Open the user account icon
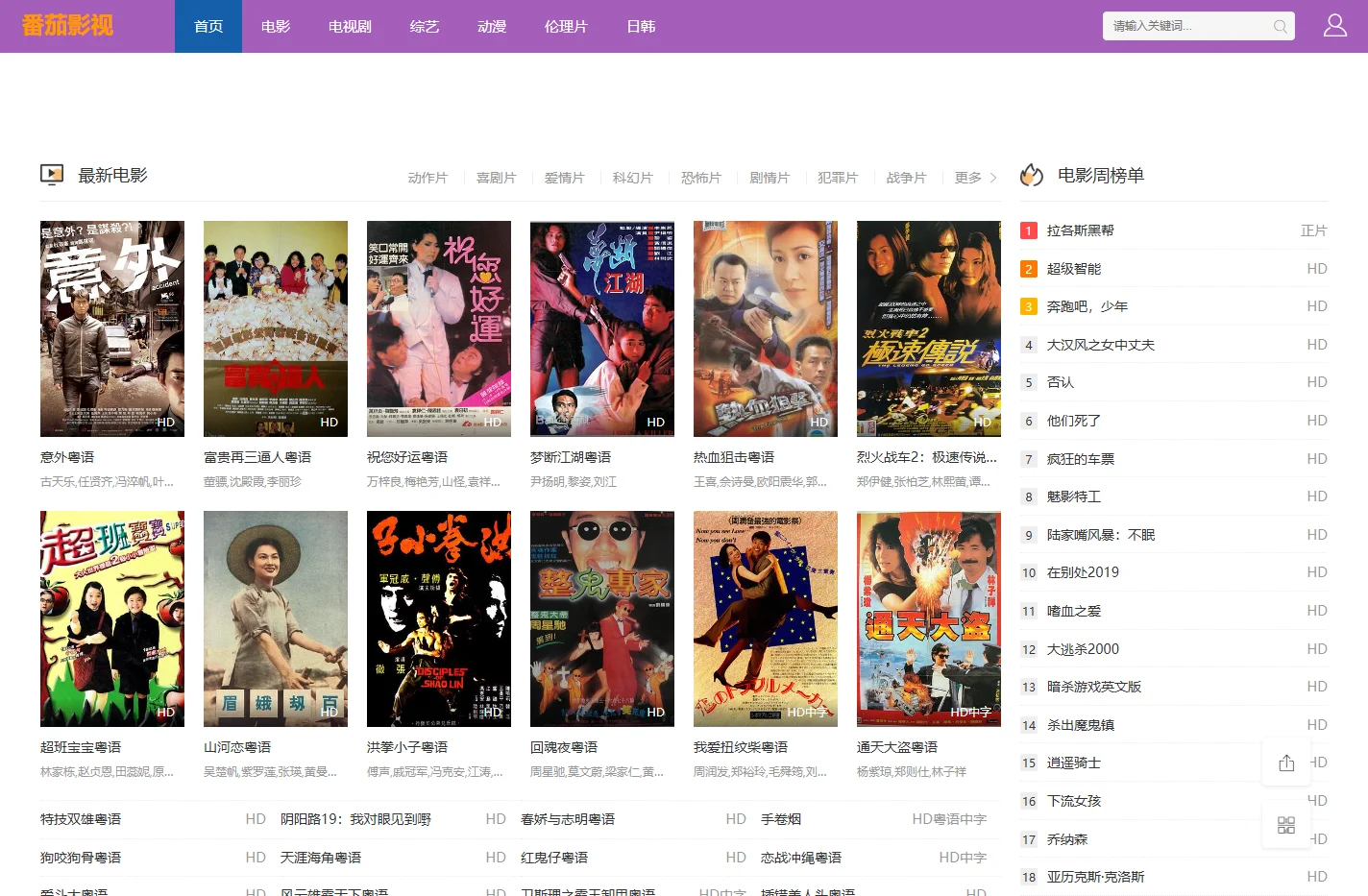The width and height of the screenshot is (1368, 896). click(1335, 25)
